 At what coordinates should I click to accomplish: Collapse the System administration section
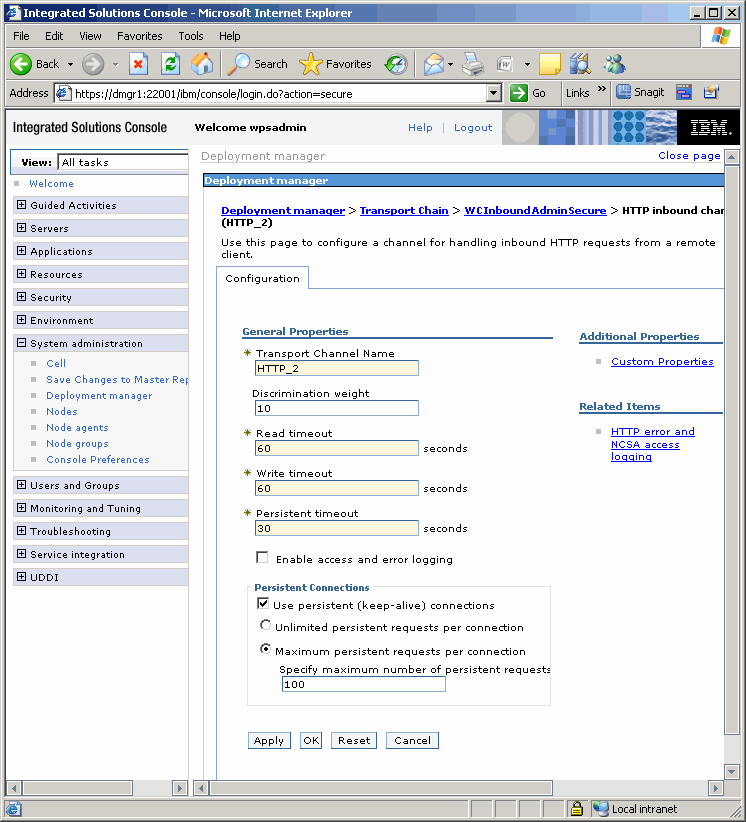click(x=22, y=344)
